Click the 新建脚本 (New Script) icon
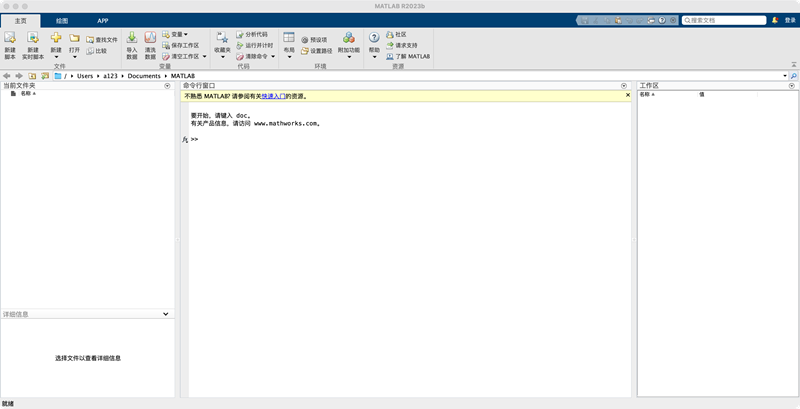The image size is (800, 409). tap(10, 39)
